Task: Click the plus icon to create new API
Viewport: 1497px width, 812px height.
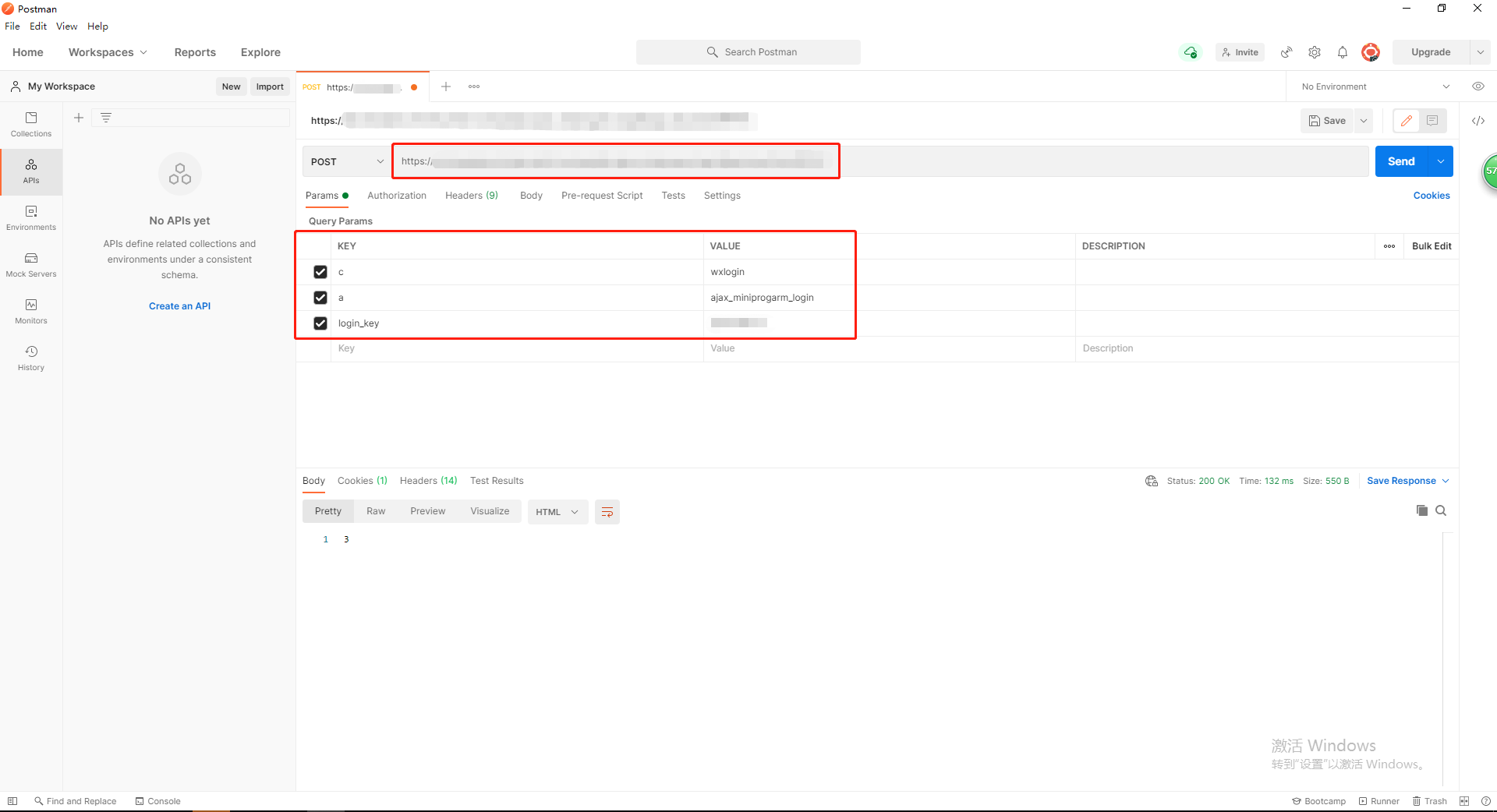Action: 79,118
